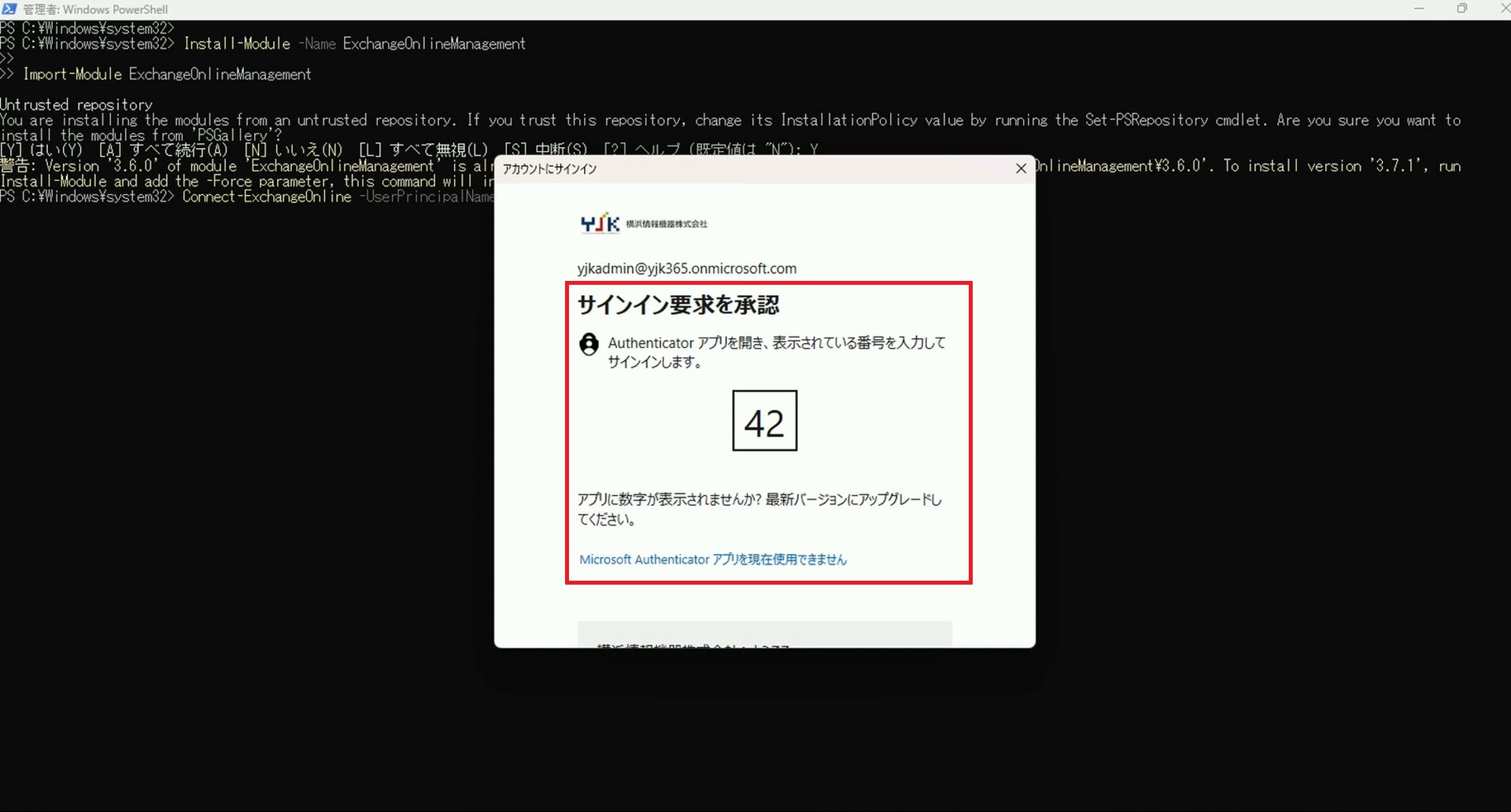Click the gray footer box in the dialog

764,634
